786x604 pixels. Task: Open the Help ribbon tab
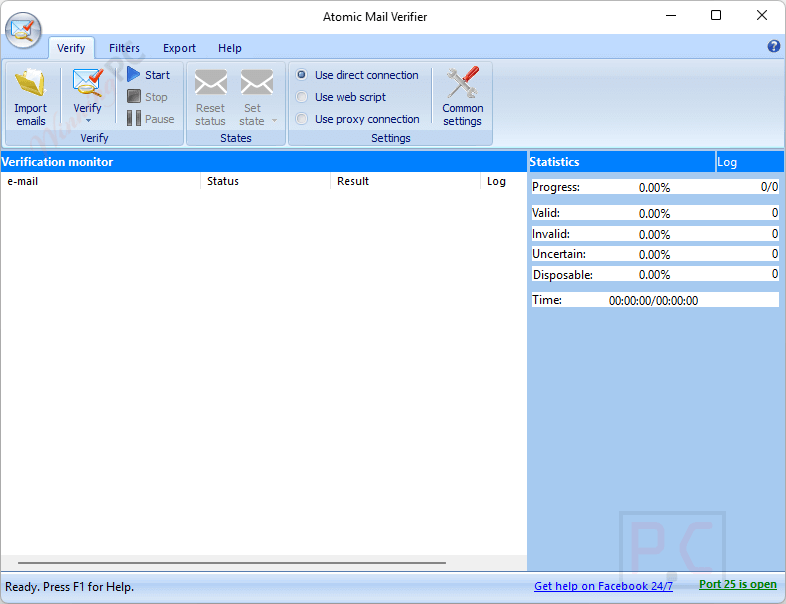230,48
